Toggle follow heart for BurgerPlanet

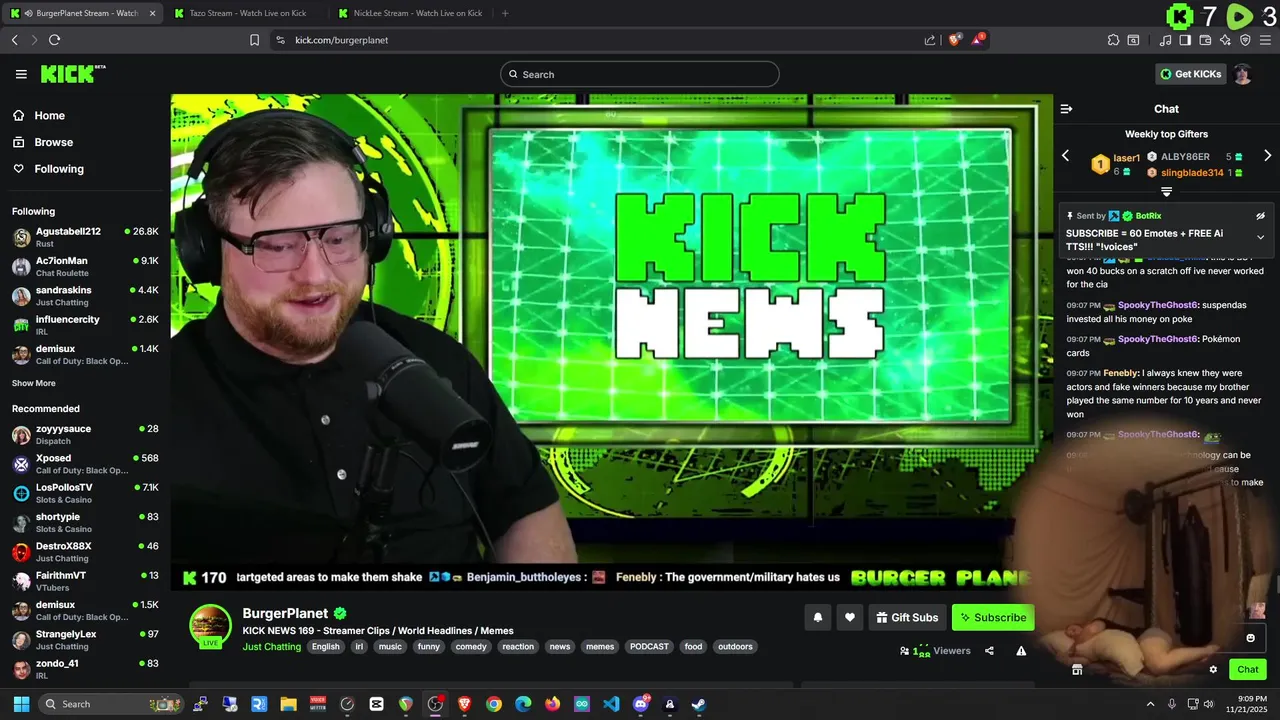pyautogui.click(x=849, y=617)
